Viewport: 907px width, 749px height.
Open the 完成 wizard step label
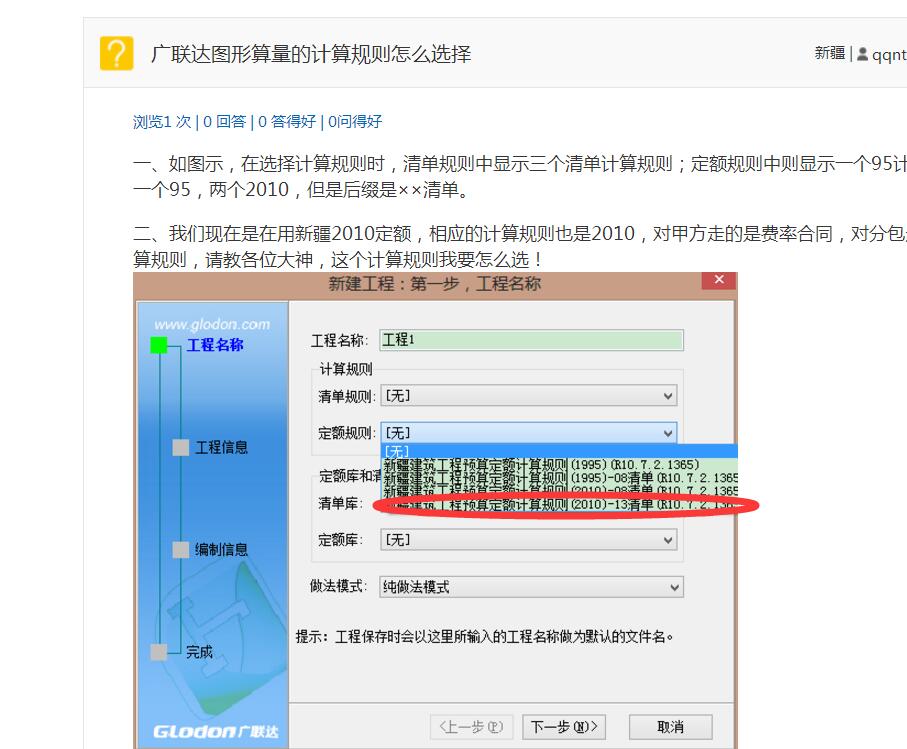point(200,652)
